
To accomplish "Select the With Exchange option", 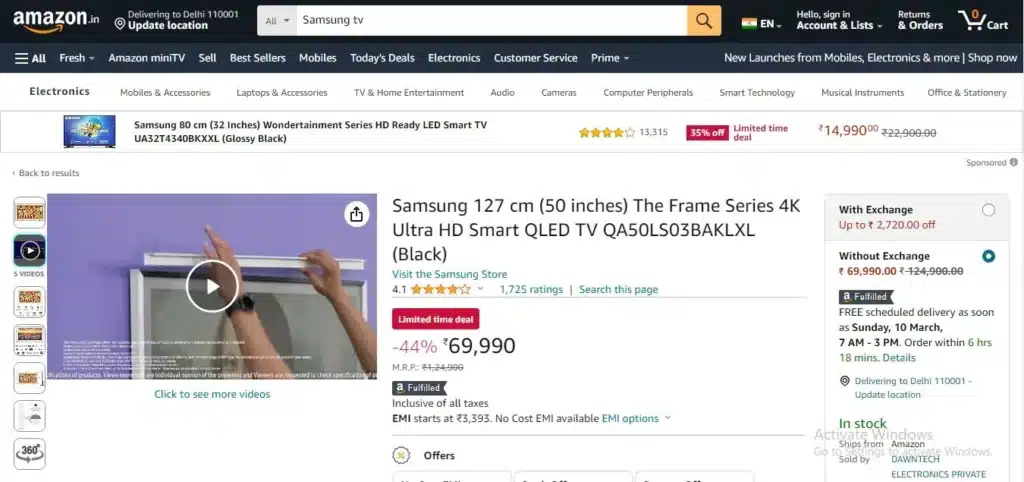I will [988, 210].
